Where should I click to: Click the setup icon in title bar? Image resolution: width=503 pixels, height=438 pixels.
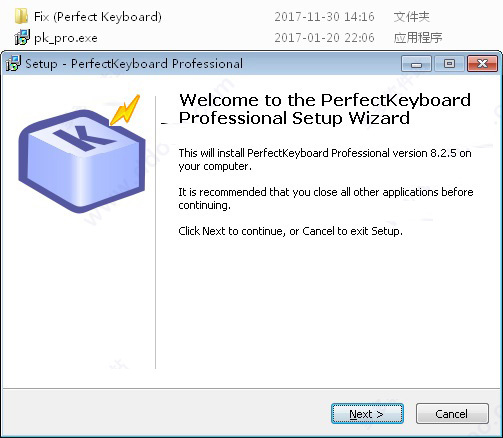coord(13,63)
